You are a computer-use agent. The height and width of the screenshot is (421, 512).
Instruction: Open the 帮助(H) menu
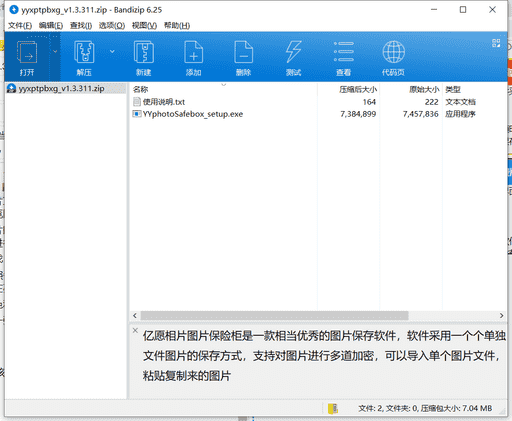[177, 25]
